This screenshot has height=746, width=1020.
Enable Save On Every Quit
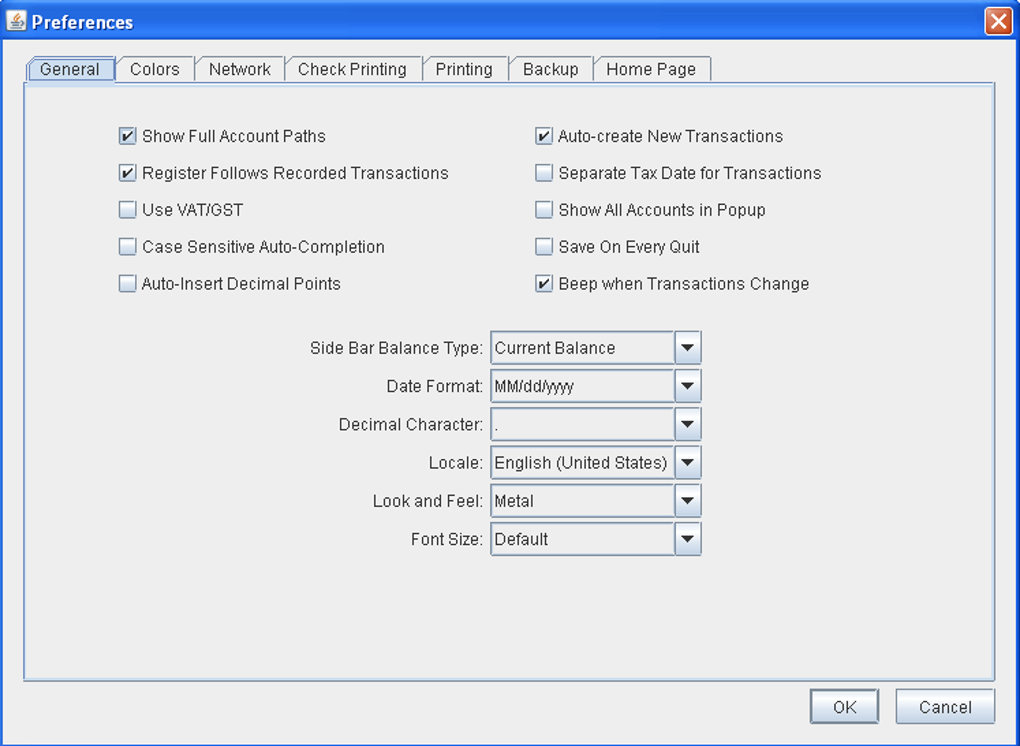tap(544, 247)
